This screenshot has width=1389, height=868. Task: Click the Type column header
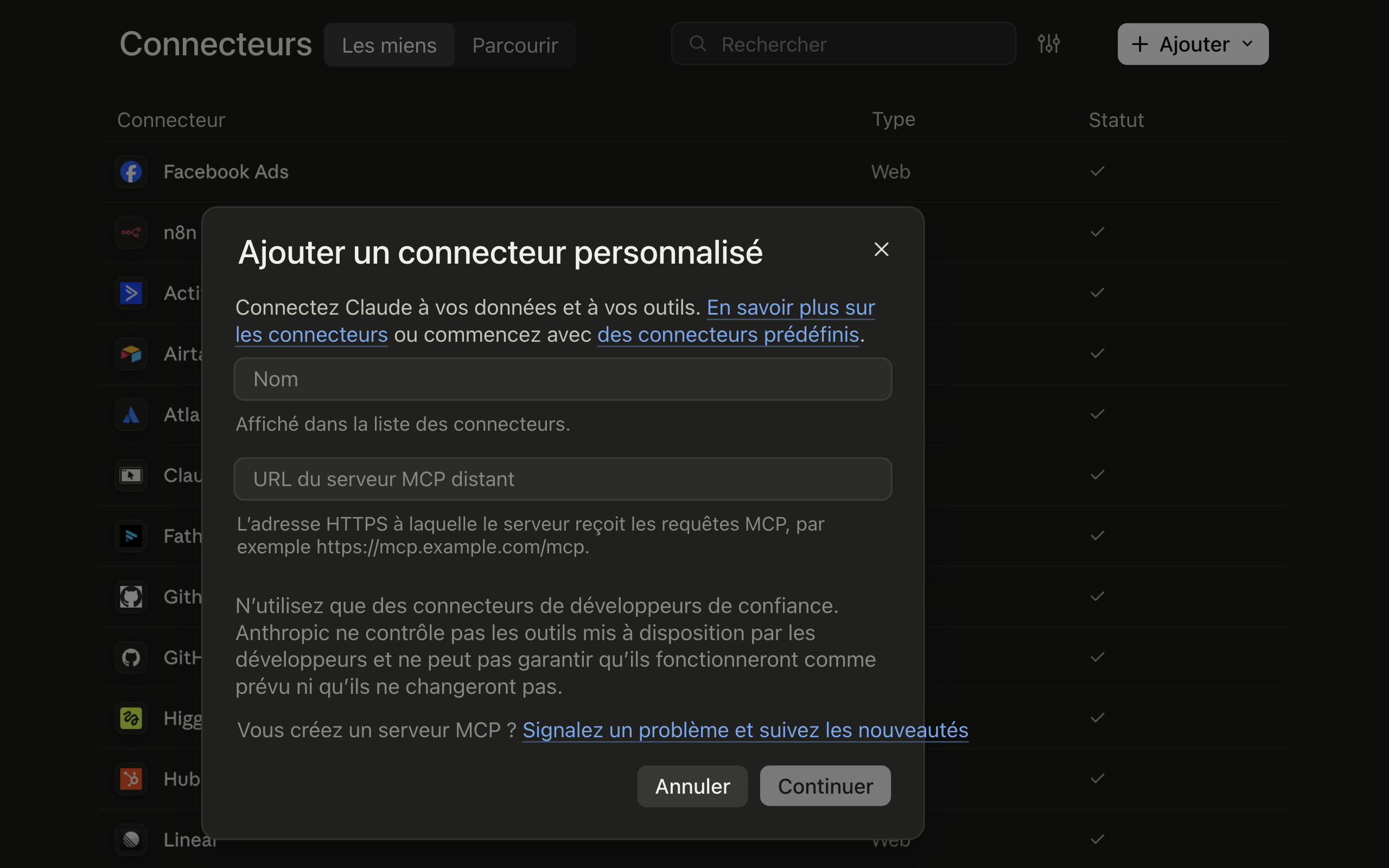click(x=893, y=119)
